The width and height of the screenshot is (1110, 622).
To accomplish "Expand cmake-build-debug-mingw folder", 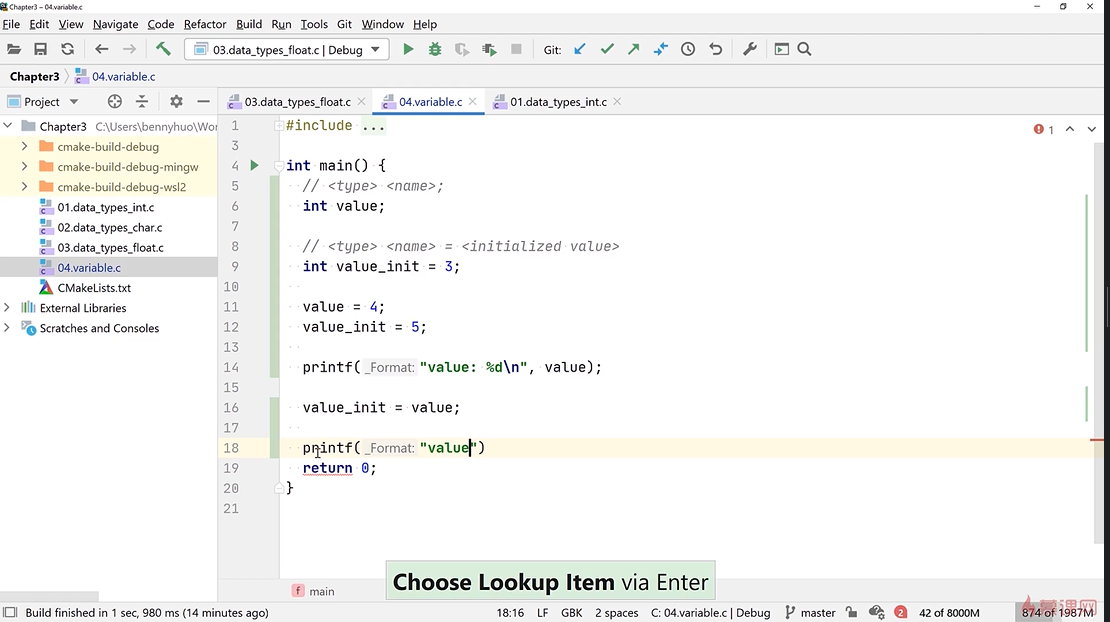I will pyautogui.click(x=25, y=167).
